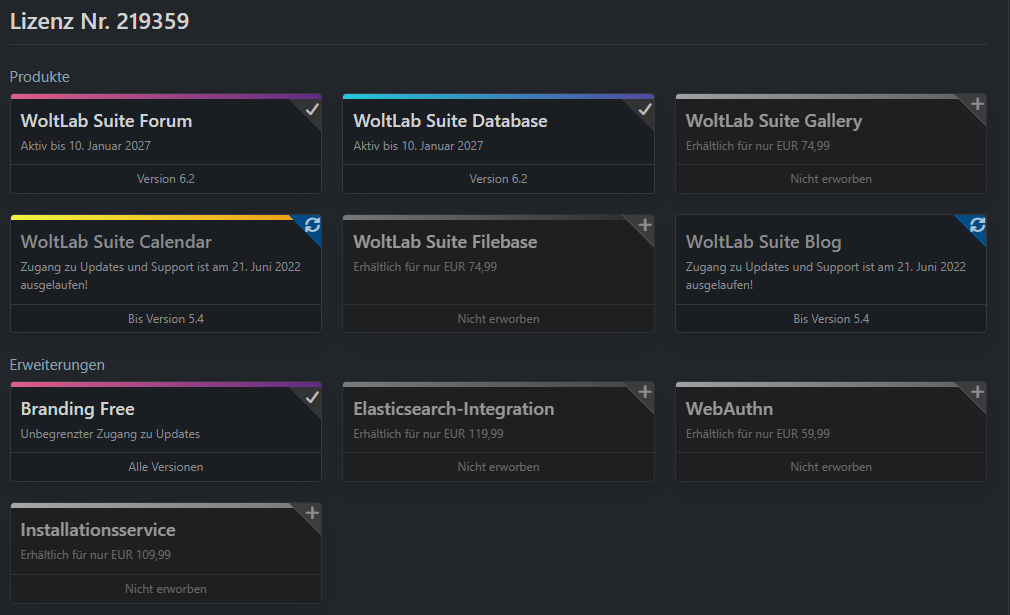Click the checkmark icon on WoltLab Suite Forum
Screen dimensions: 1010x615
312,109
